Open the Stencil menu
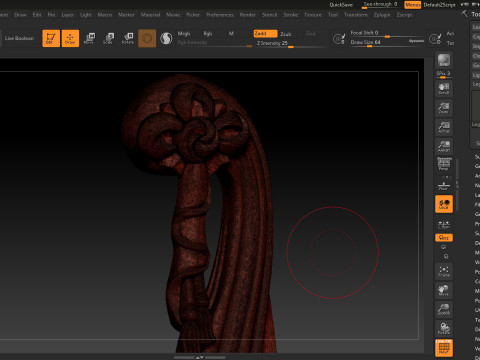The image size is (480, 360). click(270, 15)
